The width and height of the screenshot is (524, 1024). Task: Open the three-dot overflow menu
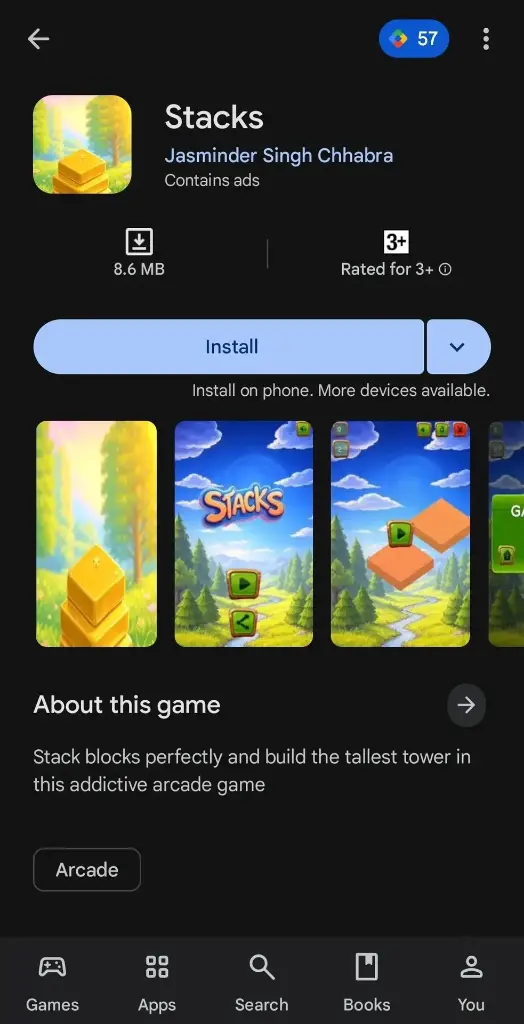pyautogui.click(x=485, y=39)
